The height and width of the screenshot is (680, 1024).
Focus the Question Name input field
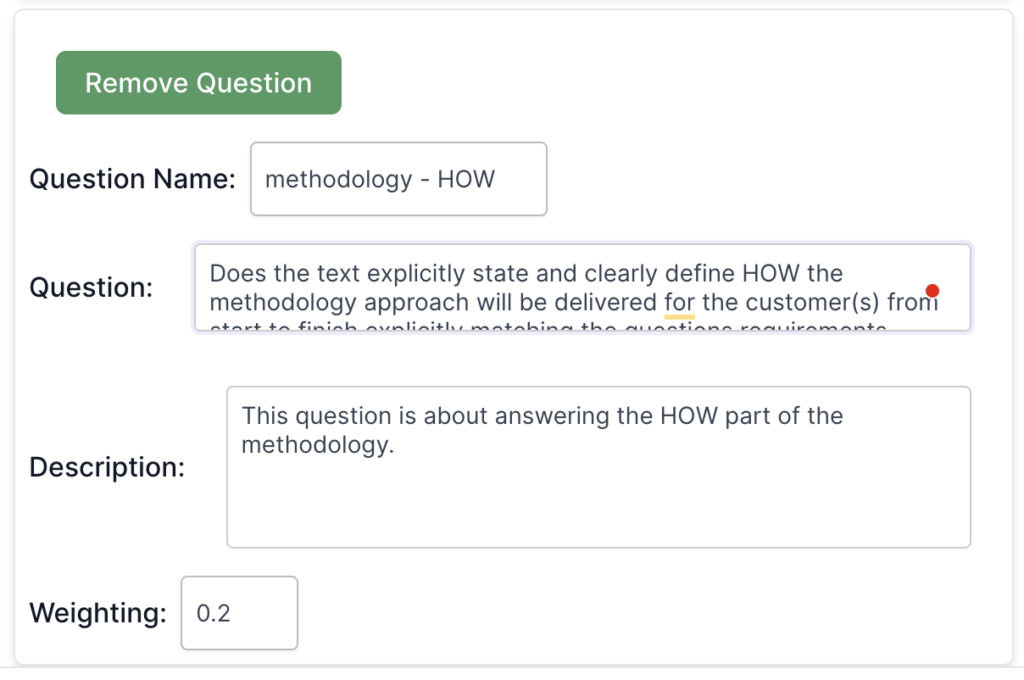[398, 179]
